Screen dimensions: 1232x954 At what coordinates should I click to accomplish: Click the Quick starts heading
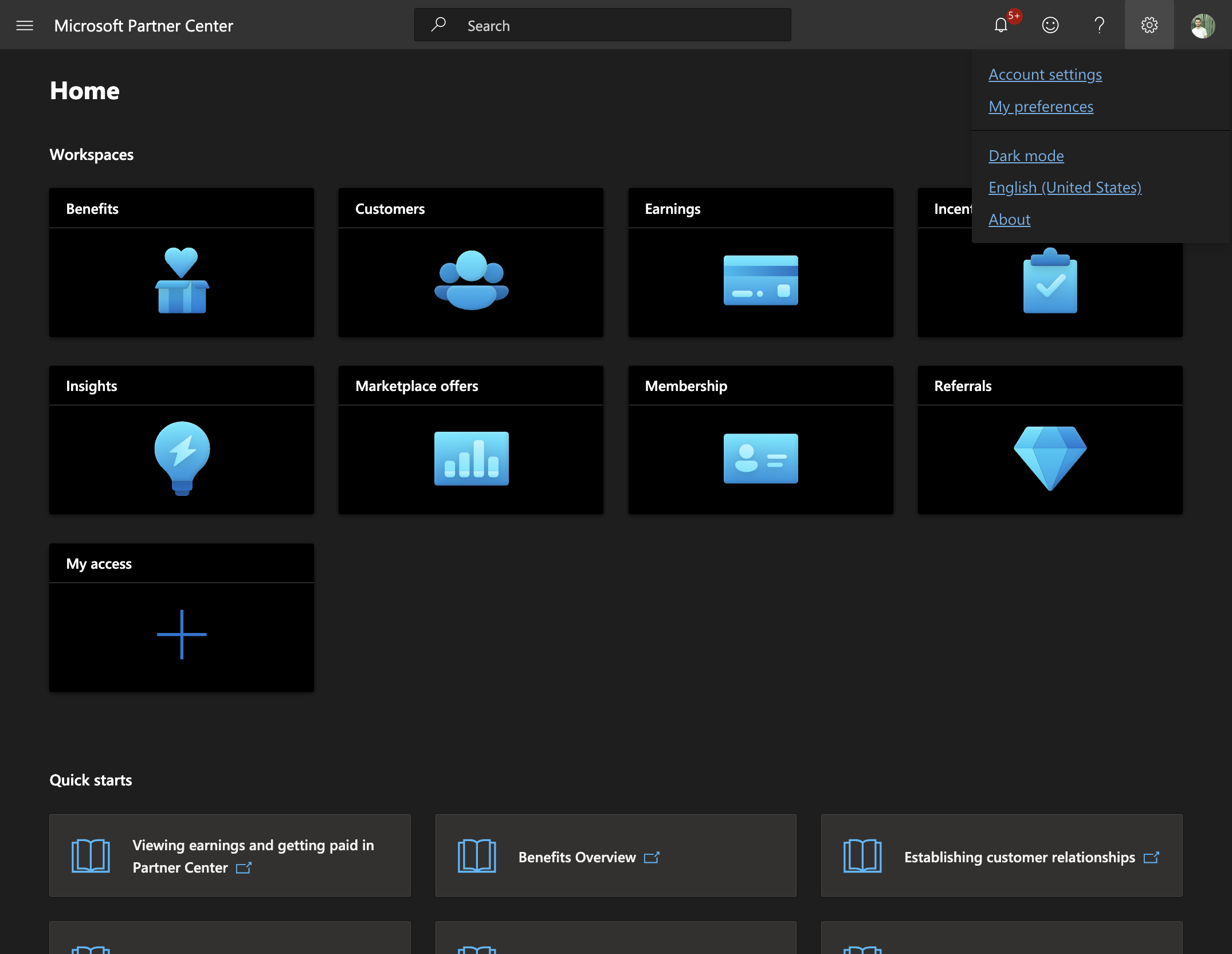point(91,780)
